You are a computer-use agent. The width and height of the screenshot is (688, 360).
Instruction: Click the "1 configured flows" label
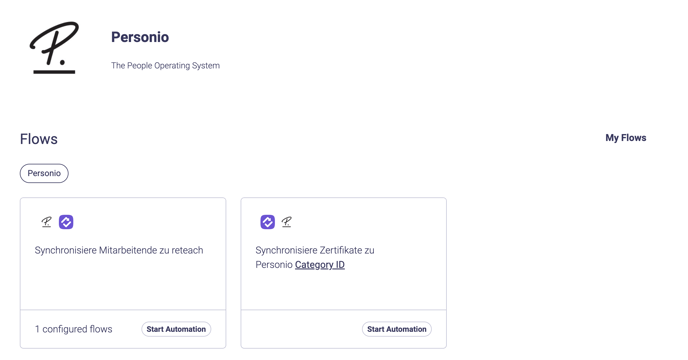pyautogui.click(x=74, y=329)
